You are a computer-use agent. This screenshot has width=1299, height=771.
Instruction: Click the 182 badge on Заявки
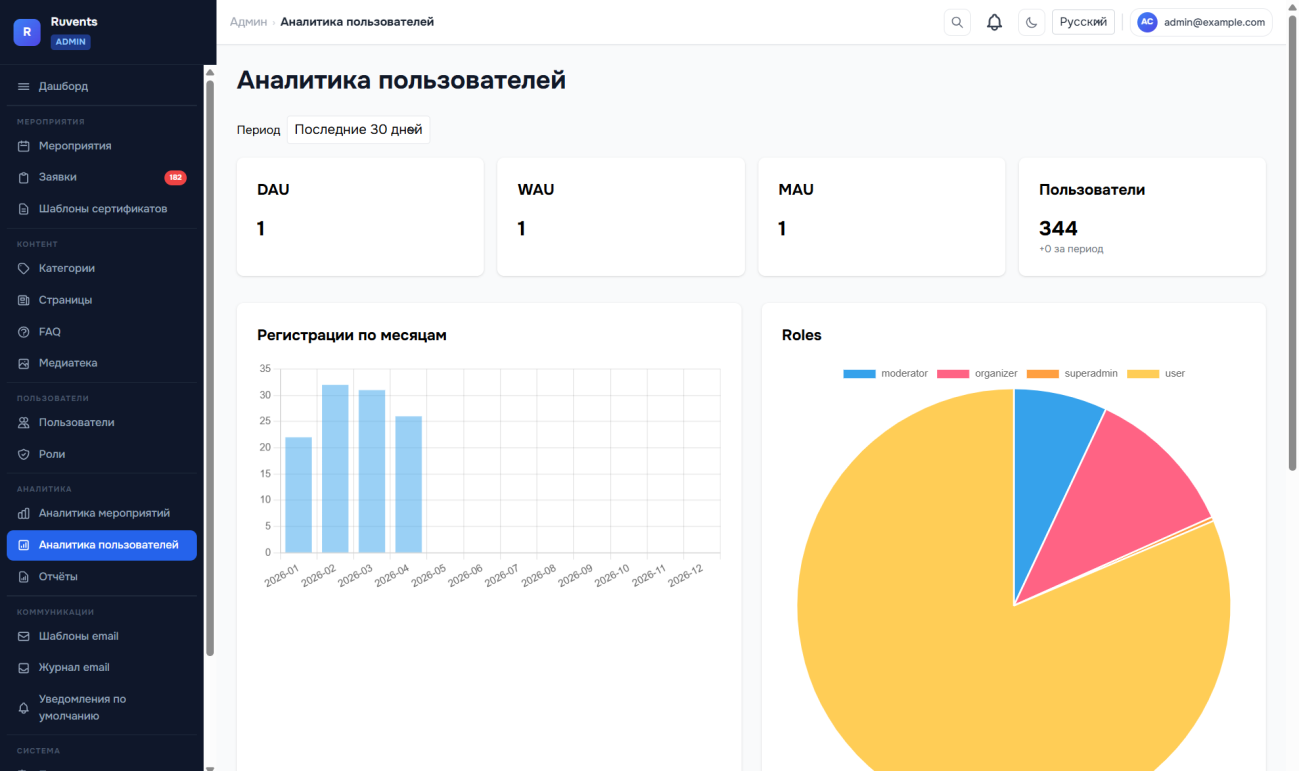click(175, 178)
